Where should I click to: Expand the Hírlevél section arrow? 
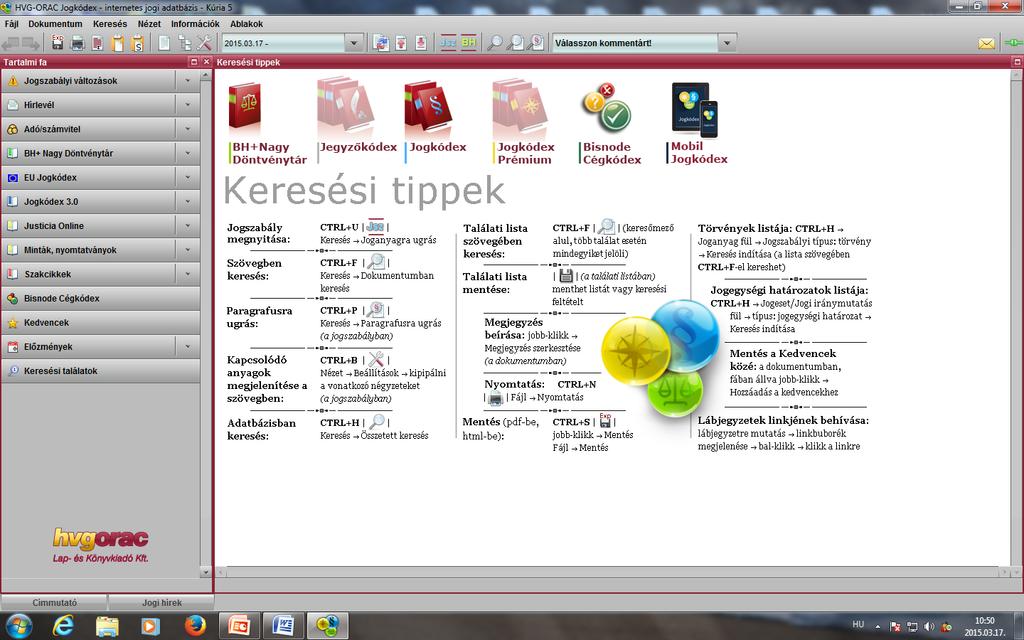(188, 104)
